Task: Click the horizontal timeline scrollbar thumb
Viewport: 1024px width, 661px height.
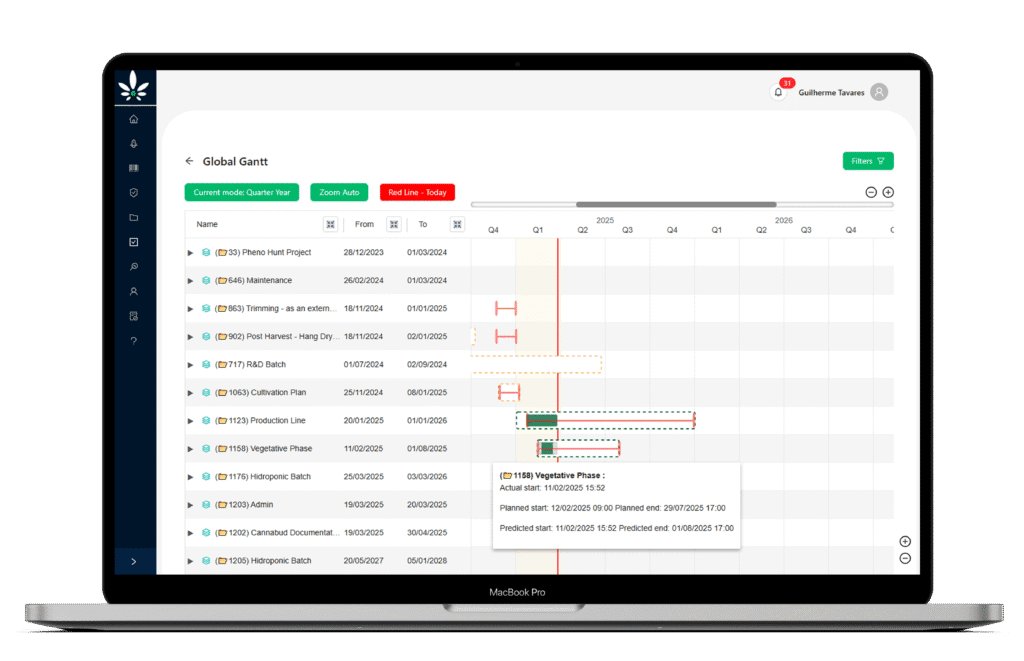Action: (676, 205)
